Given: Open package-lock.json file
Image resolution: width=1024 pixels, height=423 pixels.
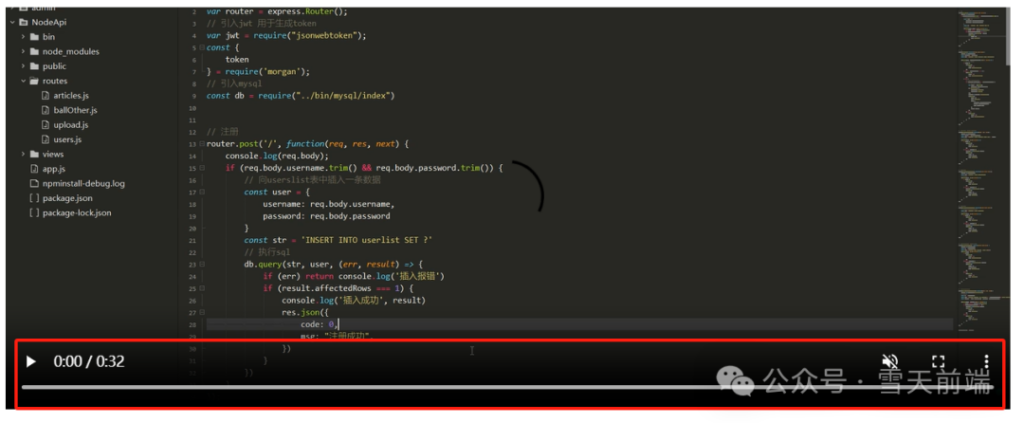Looking at the screenshot, I should tap(71, 213).
